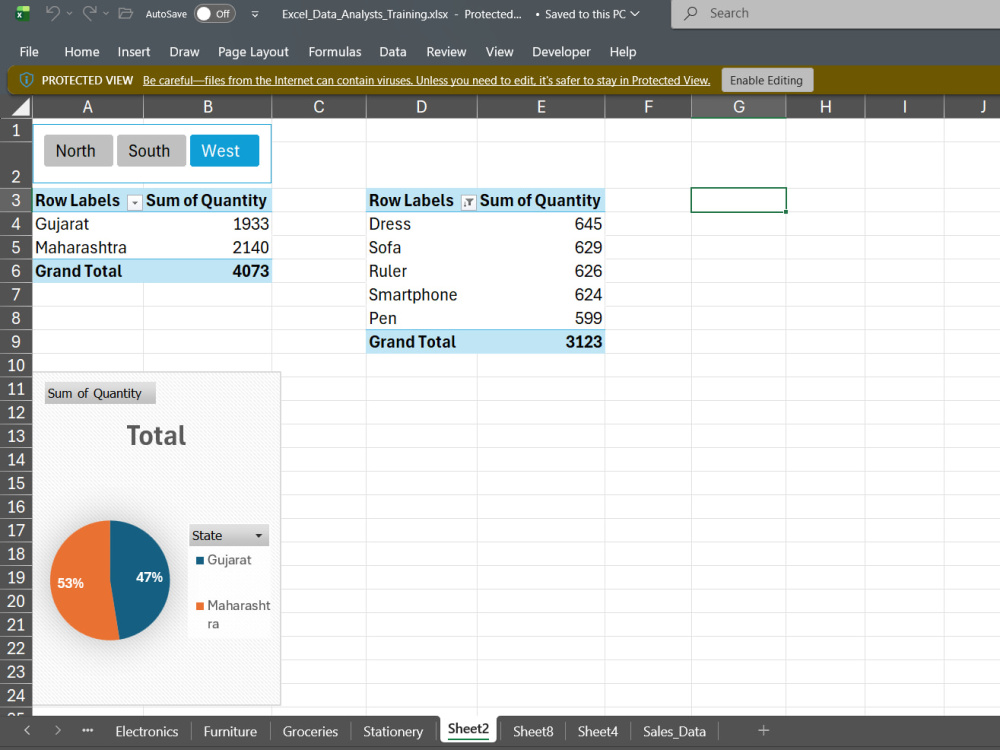Select the South slicer button
The width and height of the screenshot is (1000, 750).
[151, 151]
